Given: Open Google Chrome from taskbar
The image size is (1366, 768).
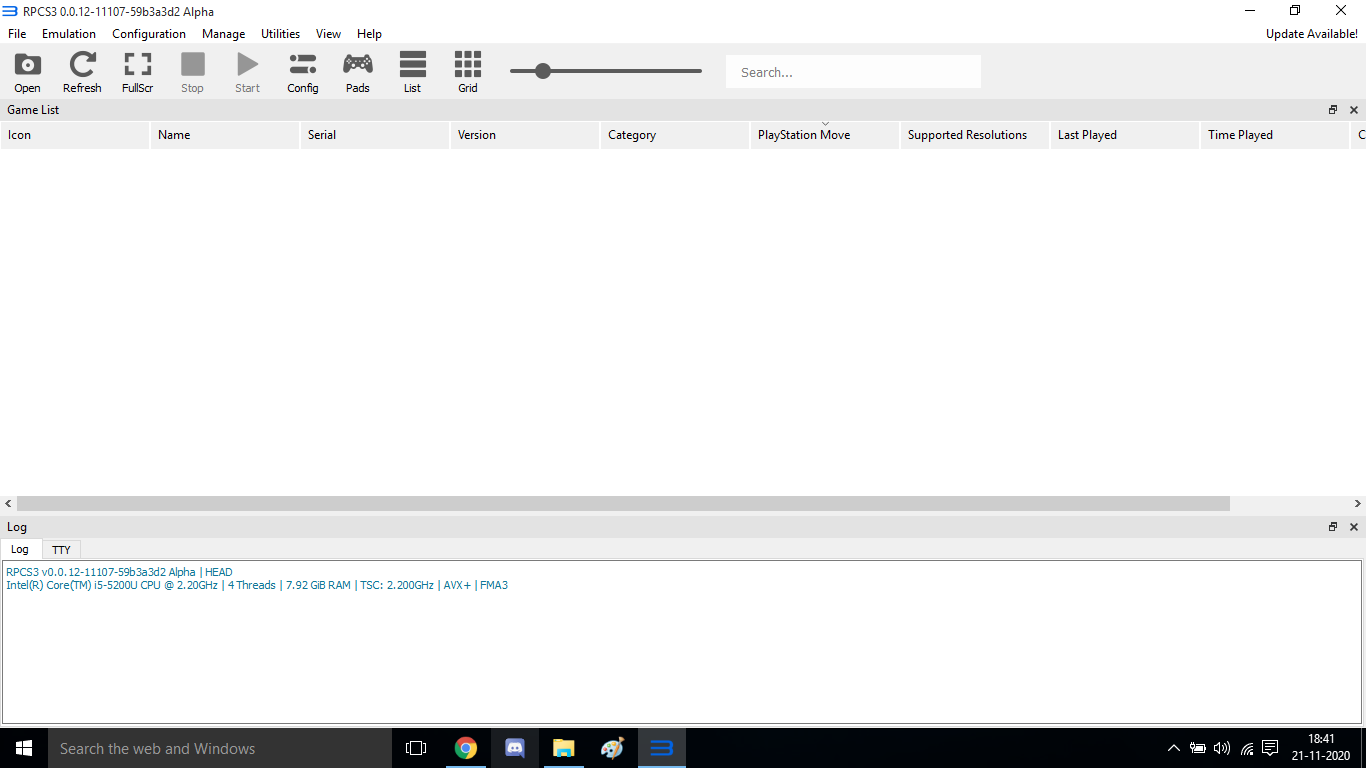Looking at the screenshot, I should [465, 748].
